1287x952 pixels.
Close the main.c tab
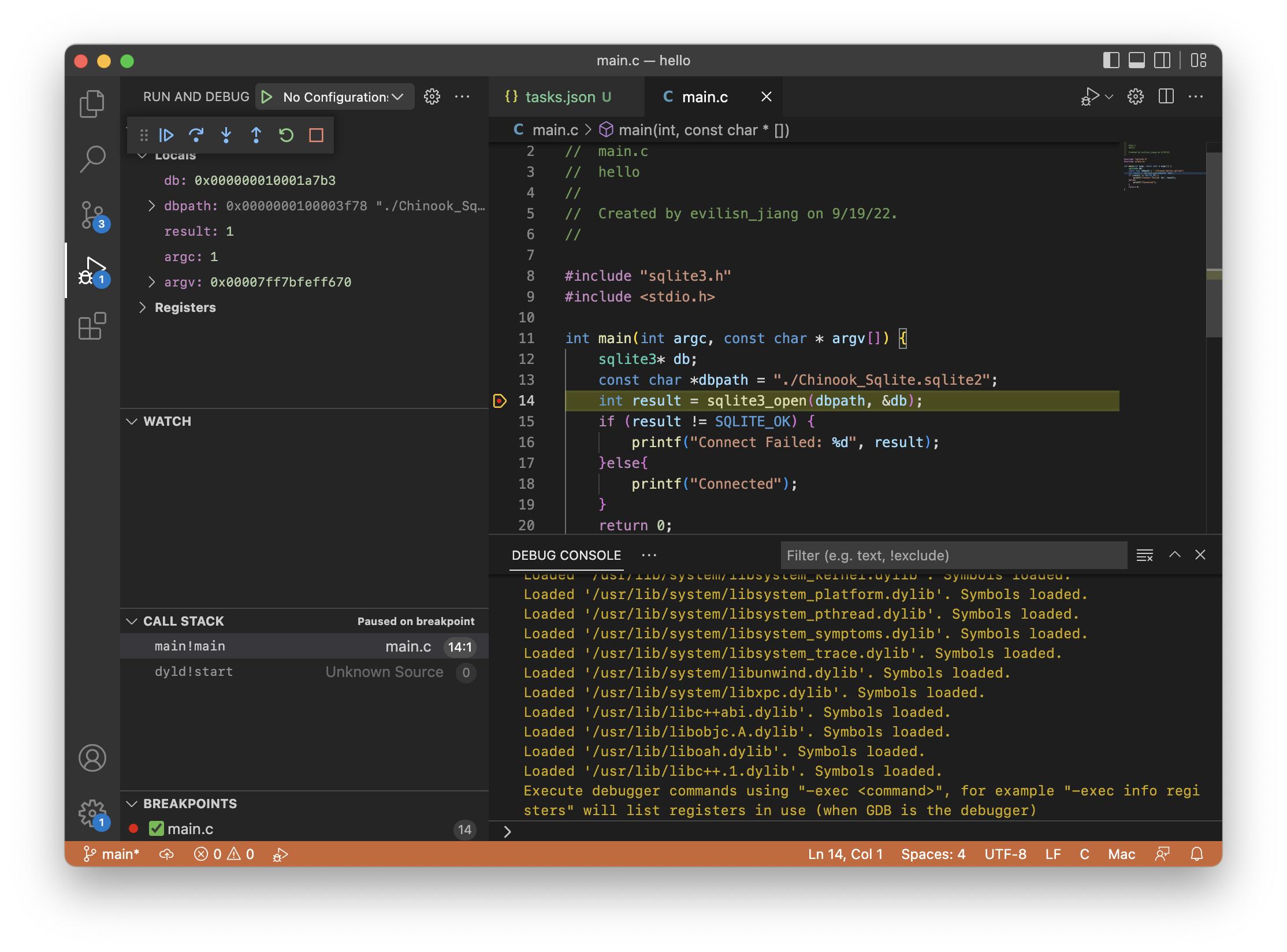pyautogui.click(x=767, y=97)
